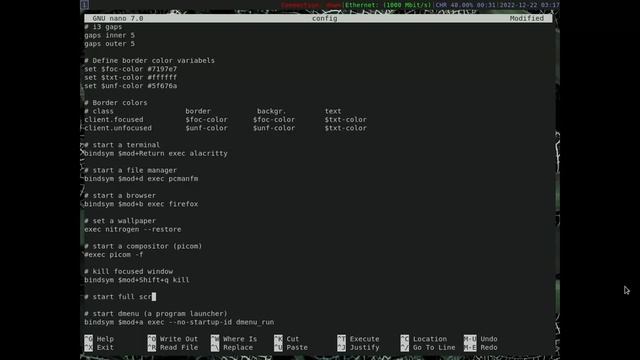Click the "# set a wallpaper" comment
This screenshot has height=360, width=640.
pos(120,221)
